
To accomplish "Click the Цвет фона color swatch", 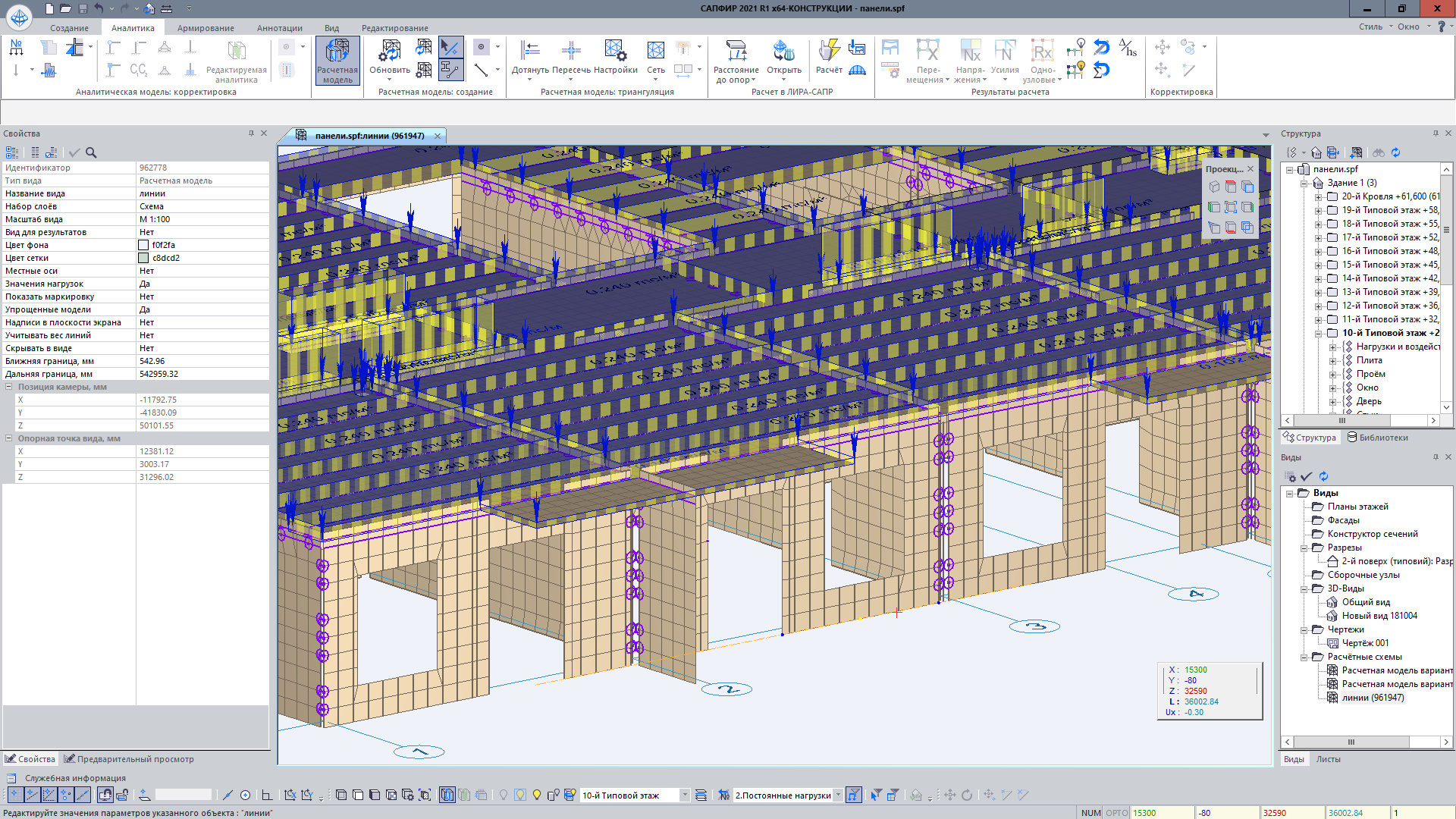I will point(143,245).
